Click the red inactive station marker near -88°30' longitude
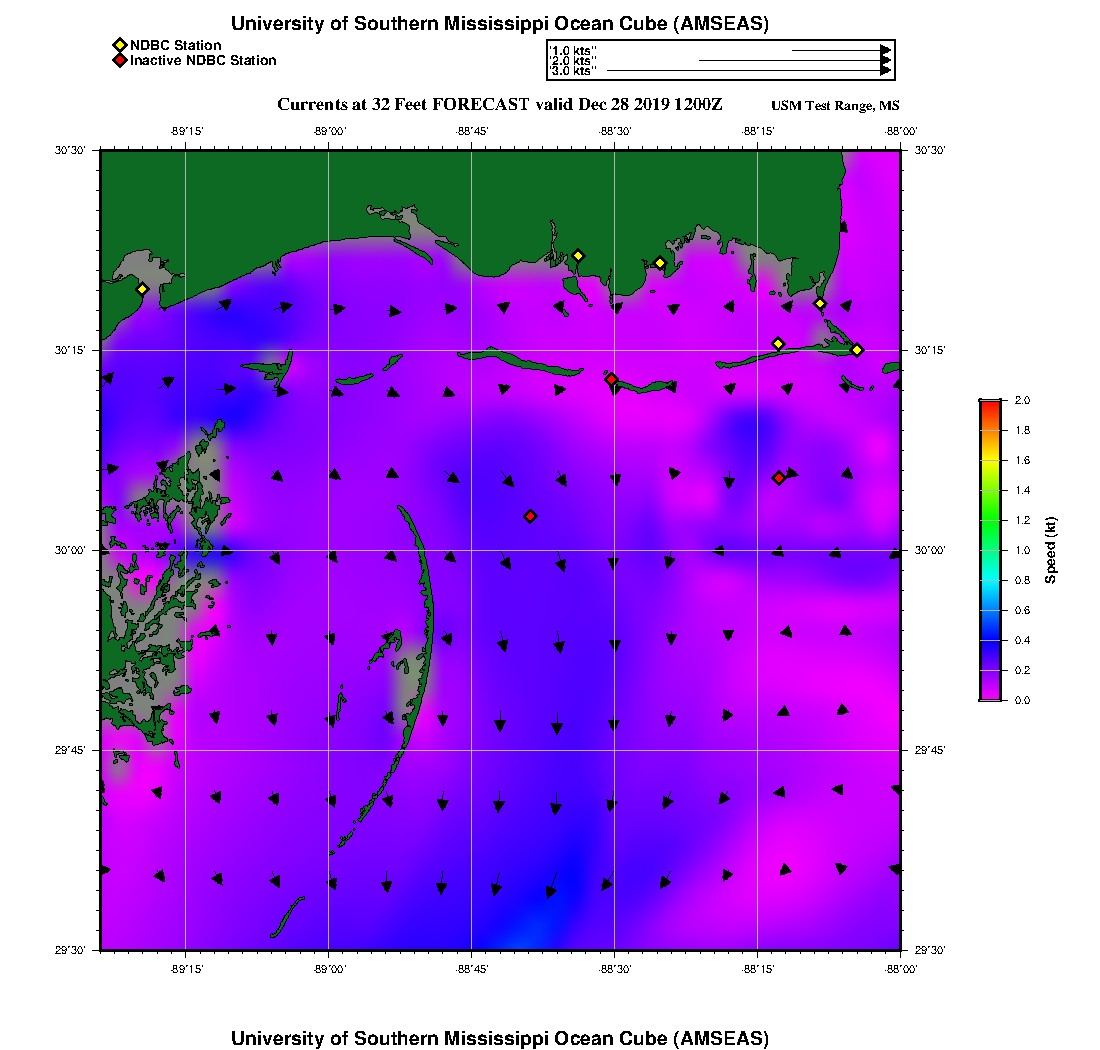Viewport: 1100px width, 1050px height. pos(611,379)
